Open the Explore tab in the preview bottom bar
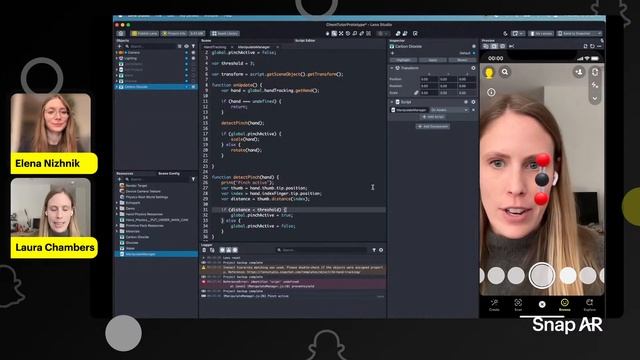This screenshot has height=360, width=640. coord(589,305)
